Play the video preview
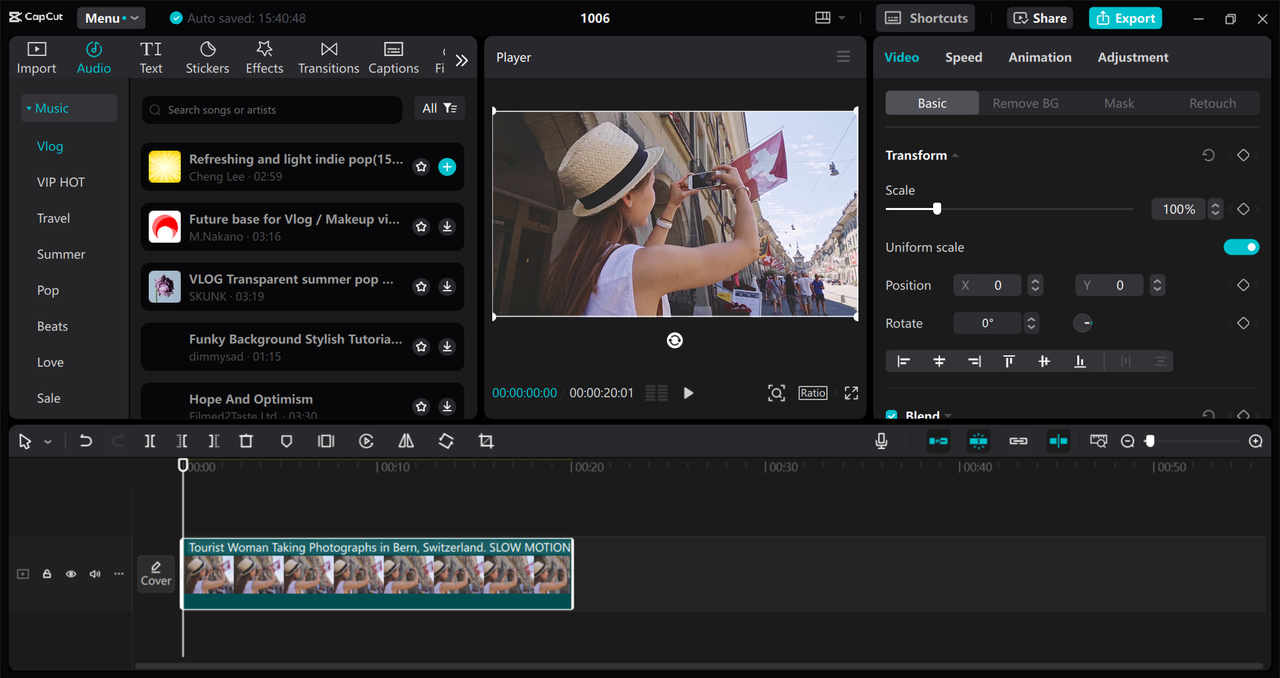The height and width of the screenshot is (678, 1280). (688, 393)
